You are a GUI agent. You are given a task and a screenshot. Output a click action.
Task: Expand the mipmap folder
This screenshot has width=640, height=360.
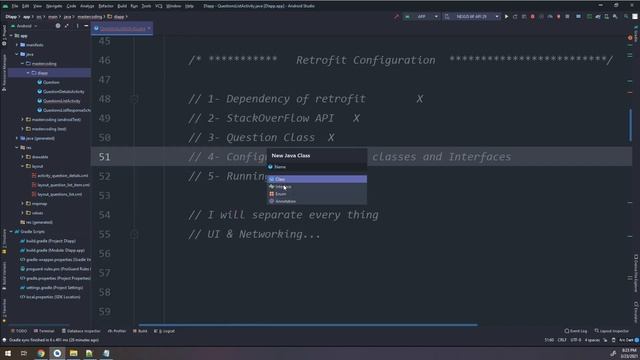[22, 204]
